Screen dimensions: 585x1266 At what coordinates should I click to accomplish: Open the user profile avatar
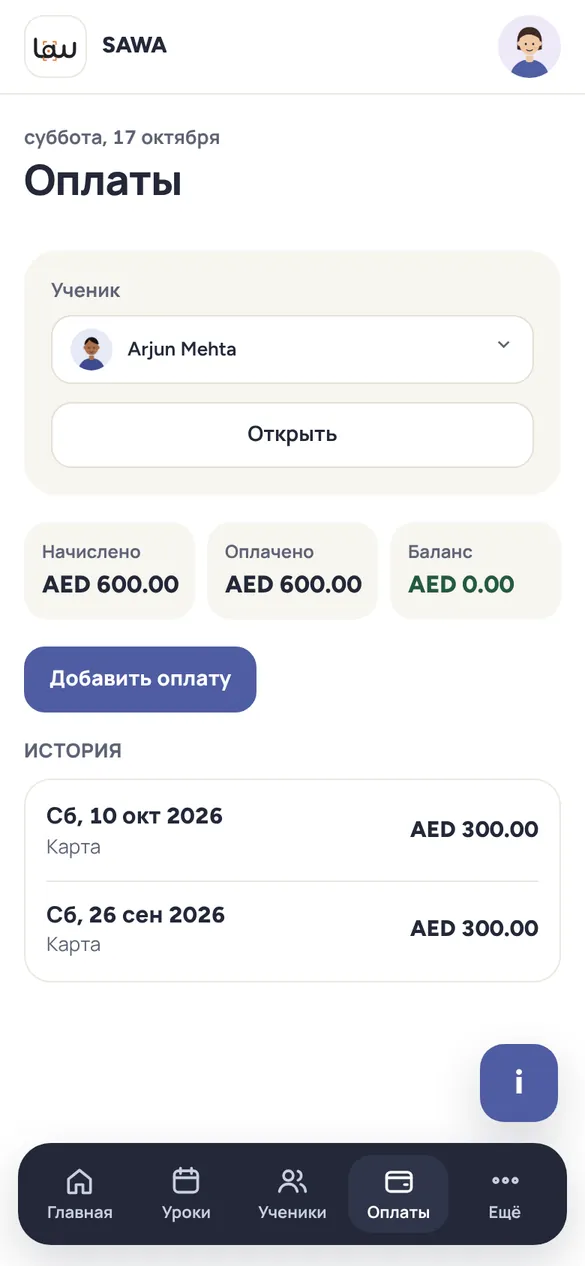click(529, 46)
